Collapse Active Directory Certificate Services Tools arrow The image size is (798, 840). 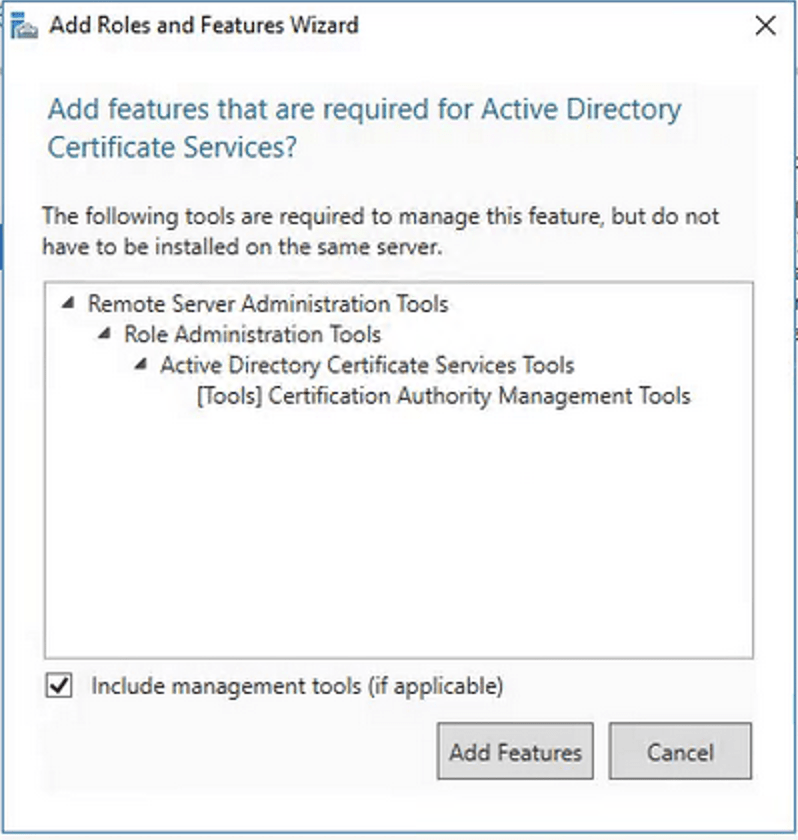click(x=140, y=365)
